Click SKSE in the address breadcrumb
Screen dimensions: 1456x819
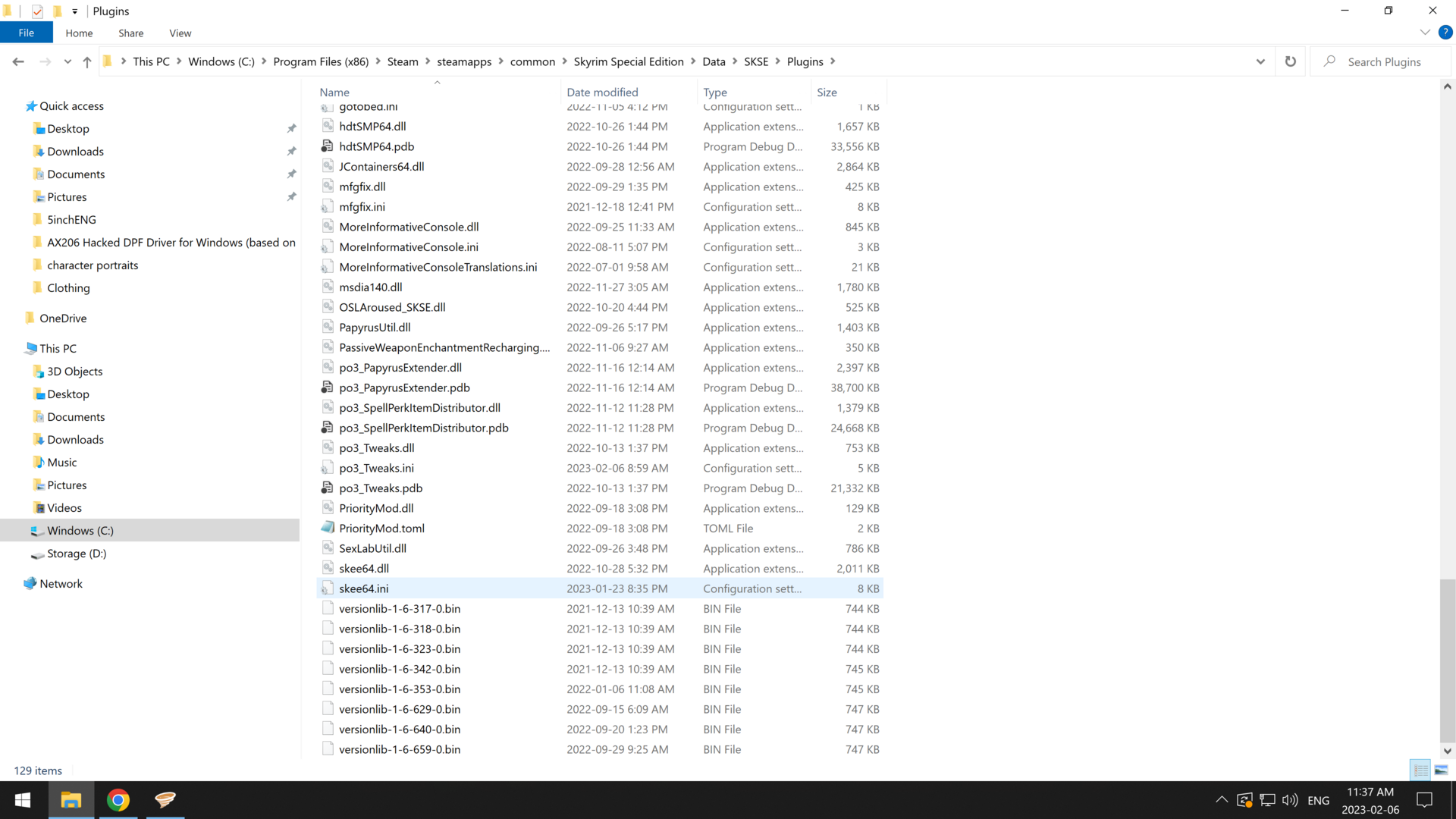tap(756, 61)
